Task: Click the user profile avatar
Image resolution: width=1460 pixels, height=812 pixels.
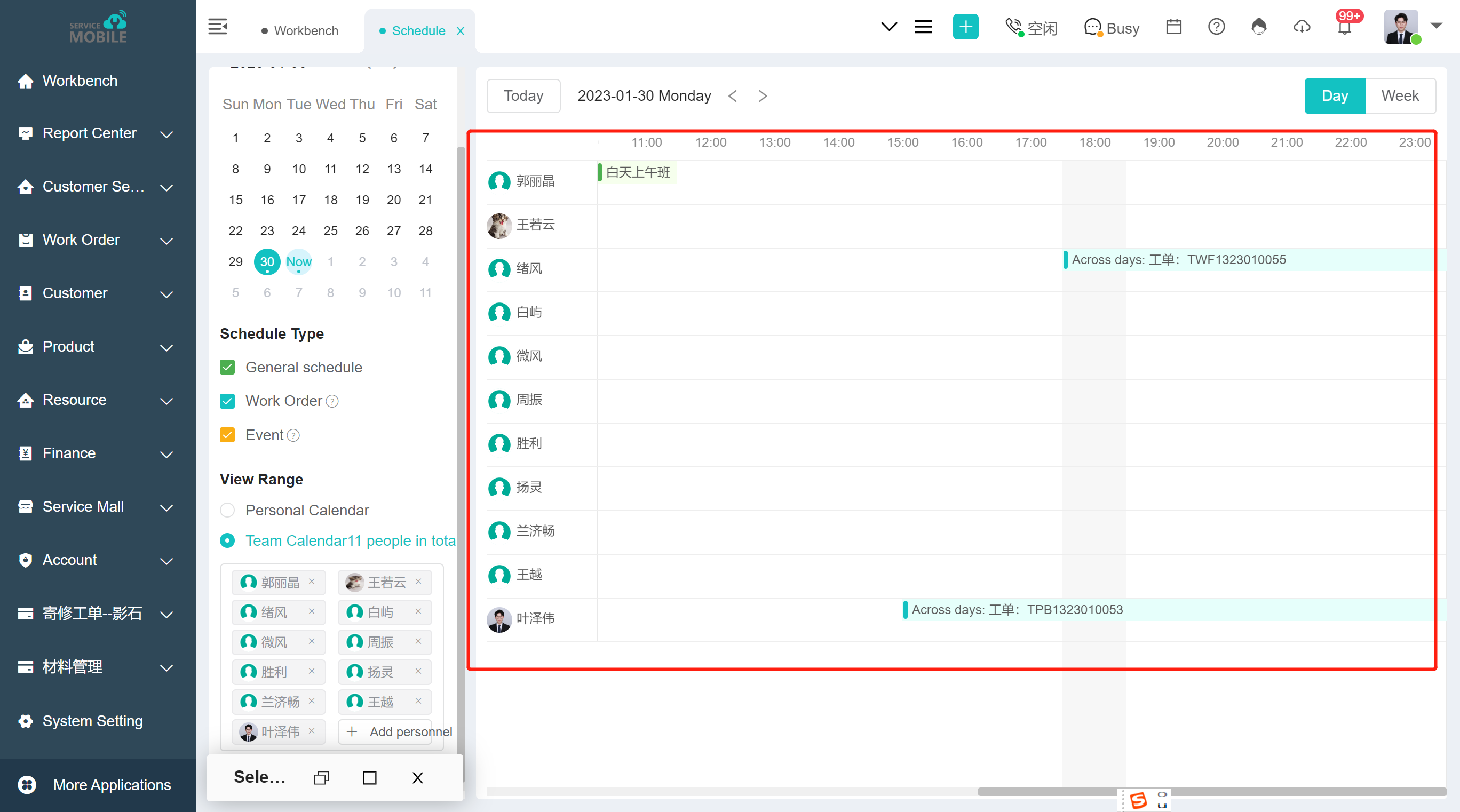Action: click(1400, 27)
